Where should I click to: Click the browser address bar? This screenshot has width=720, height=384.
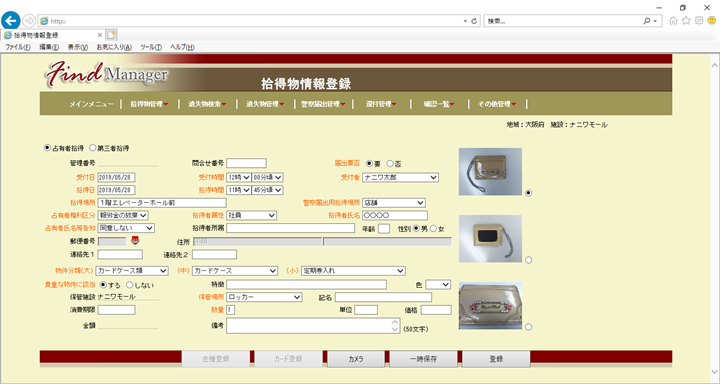[x=259, y=21]
